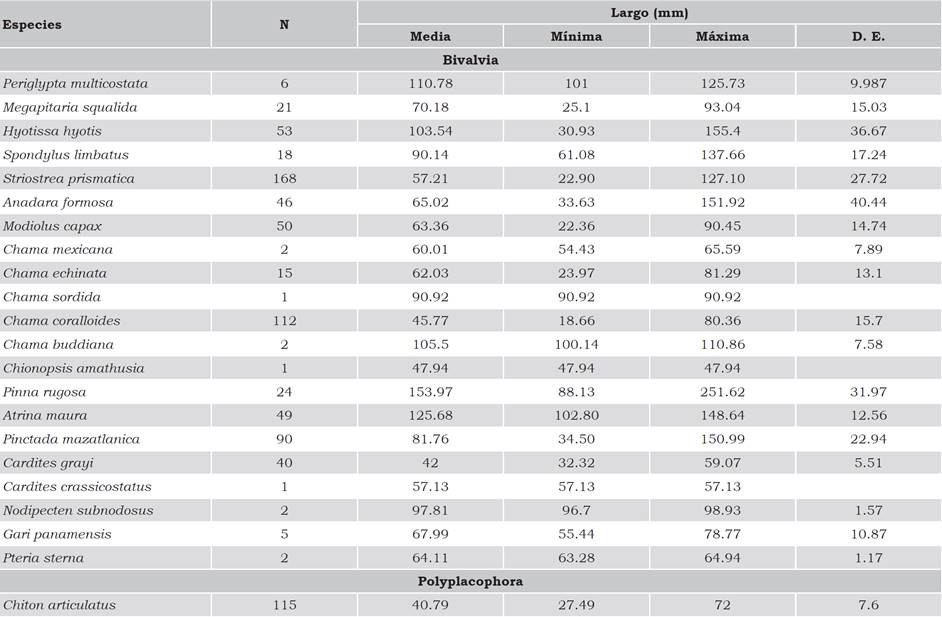Select the 251.62 maximum value cell
The image size is (942, 617).
(722, 391)
